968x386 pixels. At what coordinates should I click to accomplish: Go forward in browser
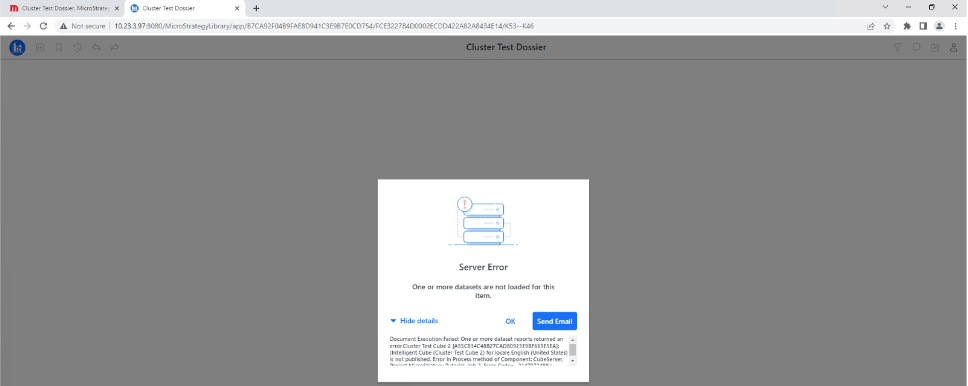tap(27, 26)
